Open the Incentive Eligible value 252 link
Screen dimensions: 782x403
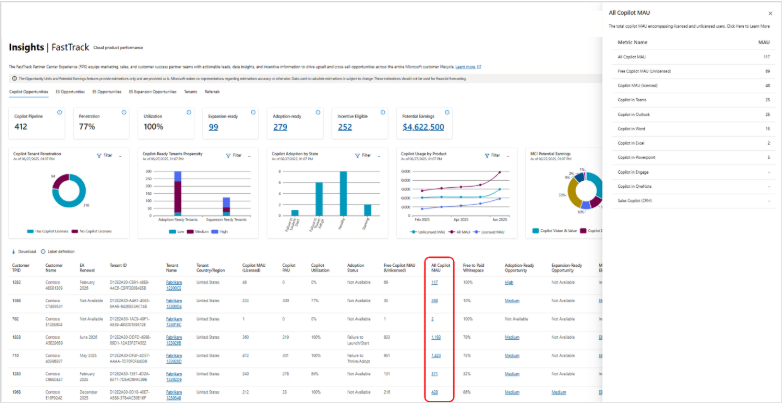coord(345,127)
